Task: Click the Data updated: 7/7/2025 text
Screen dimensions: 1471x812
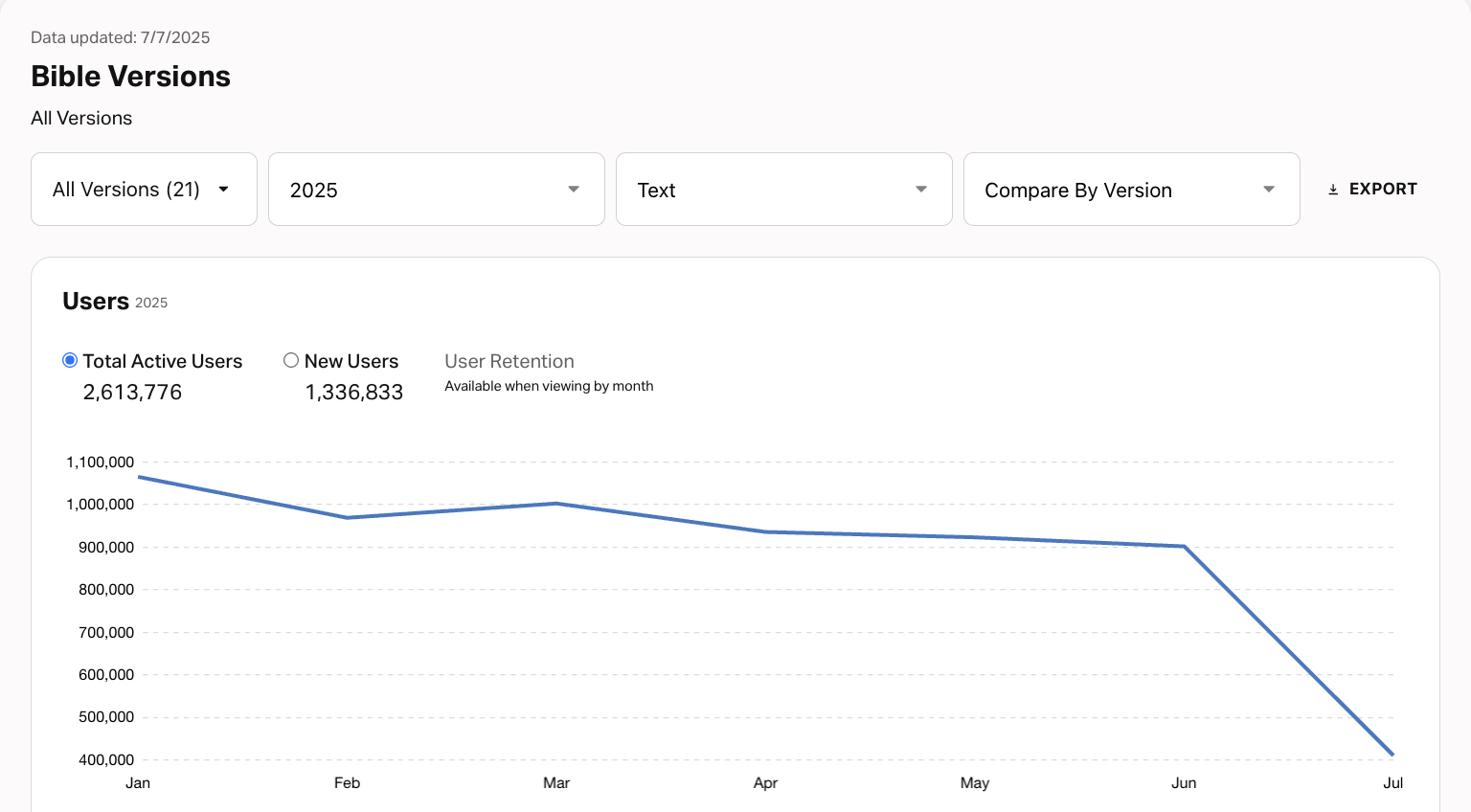Action: pyautogui.click(x=121, y=37)
